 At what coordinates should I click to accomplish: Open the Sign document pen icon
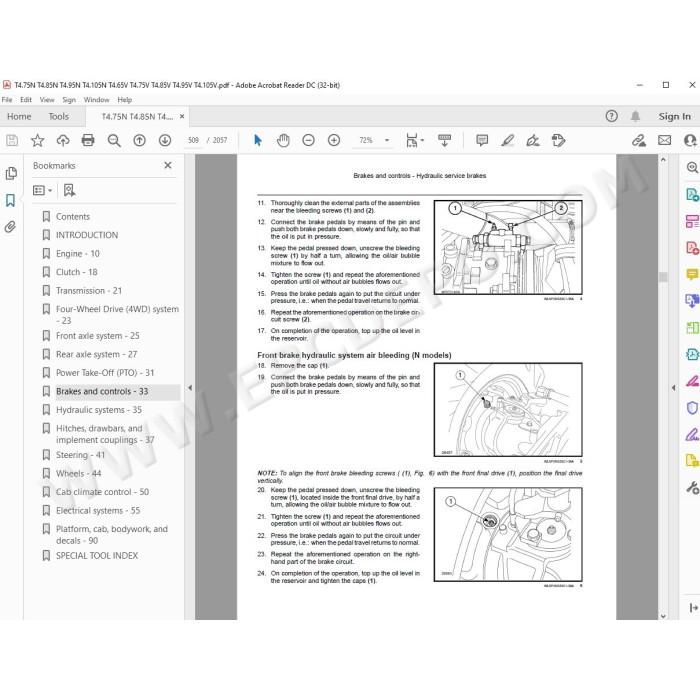pyautogui.click(x=533, y=141)
